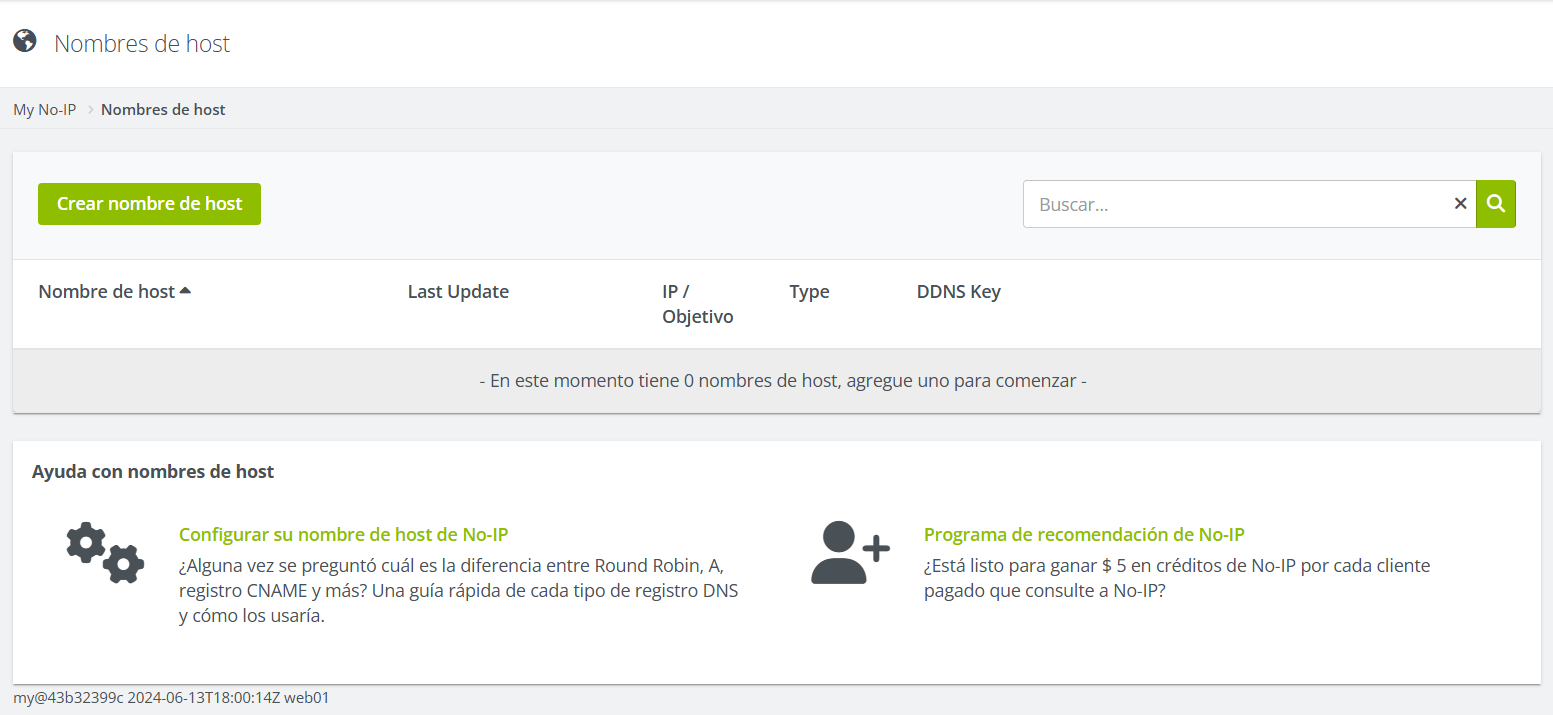Click the gears icon in help section
Image resolution: width=1553 pixels, height=715 pixels.
[105, 552]
